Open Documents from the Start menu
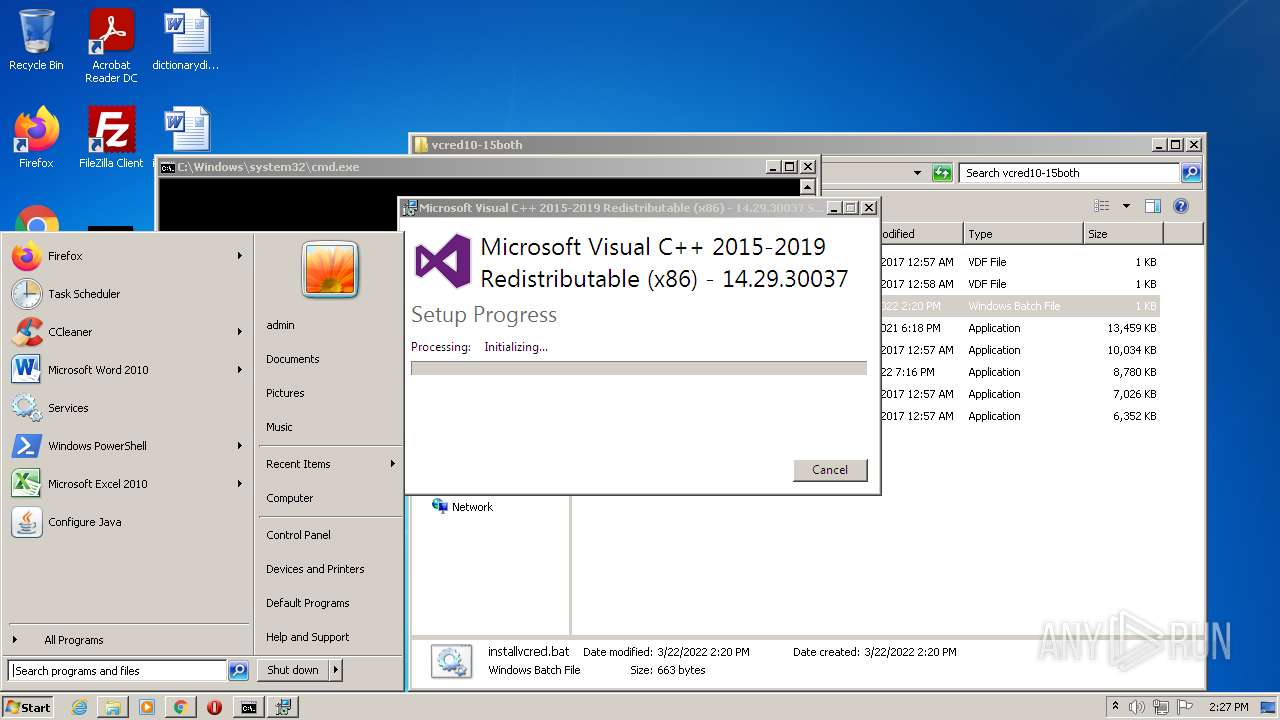Image resolution: width=1280 pixels, height=720 pixels. point(293,359)
